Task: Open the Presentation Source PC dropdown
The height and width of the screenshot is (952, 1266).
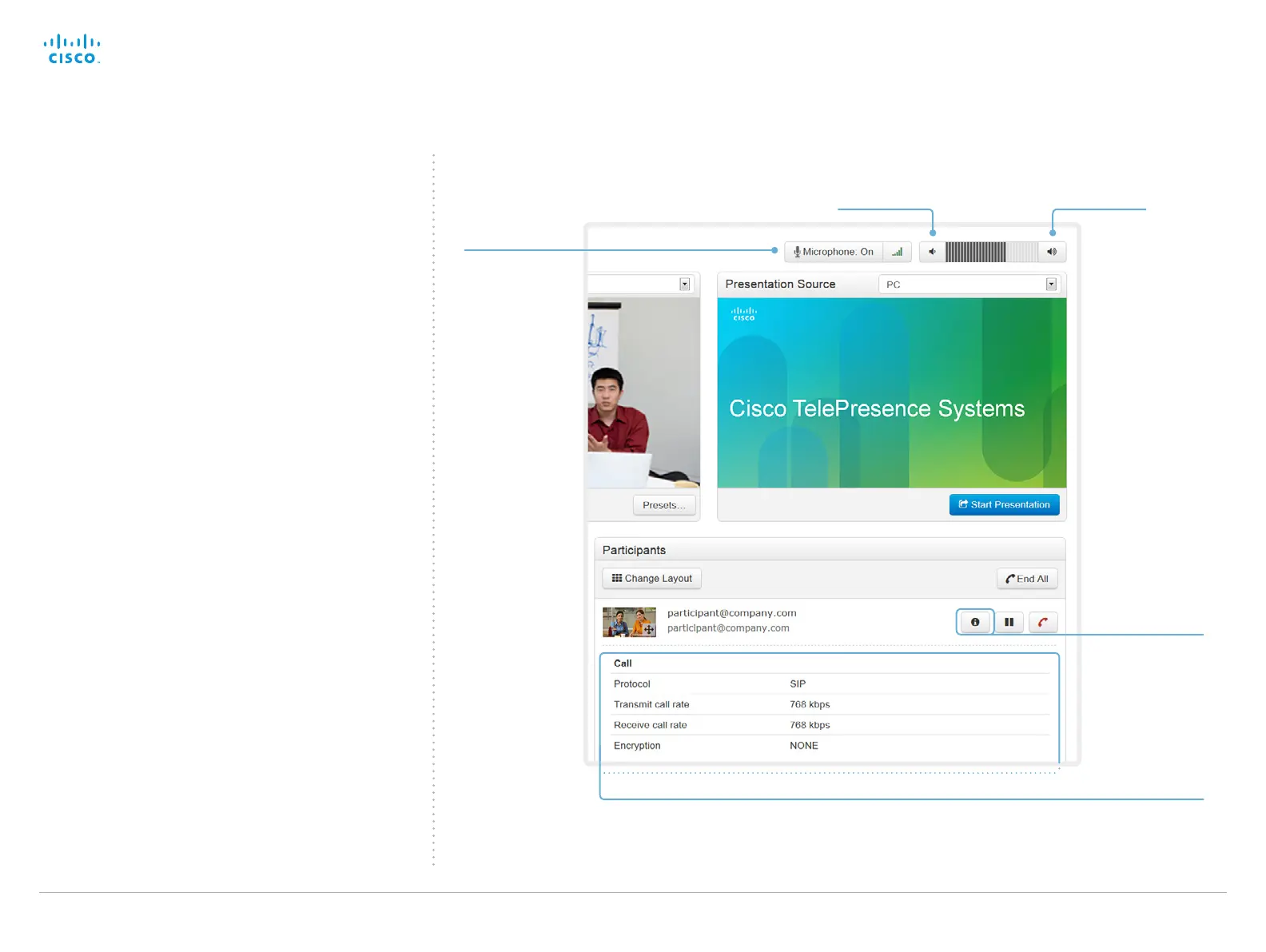Action: click(x=968, y=285)
